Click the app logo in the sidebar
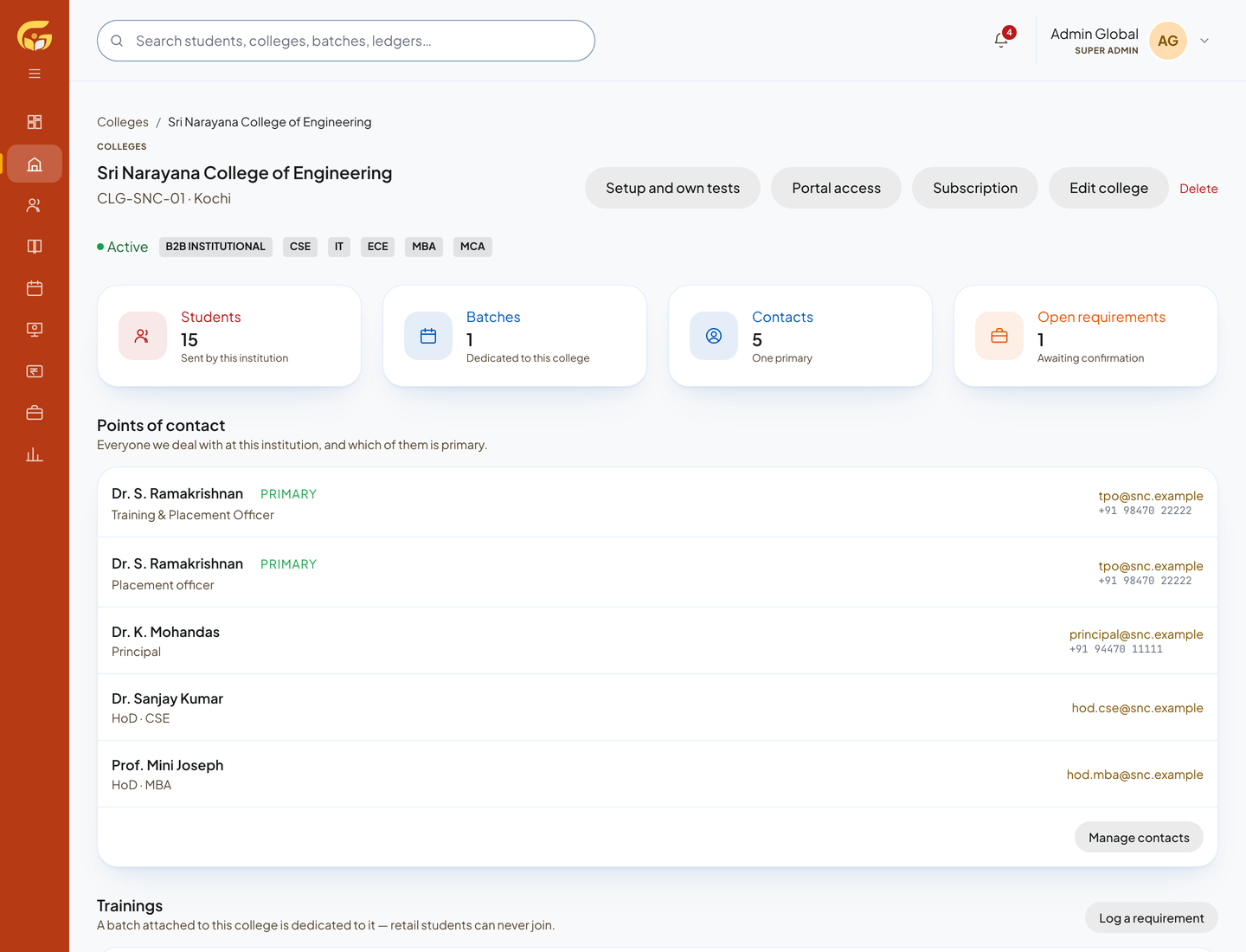The width and height of the screenshot is (1246, 952). tap(35, 36)
